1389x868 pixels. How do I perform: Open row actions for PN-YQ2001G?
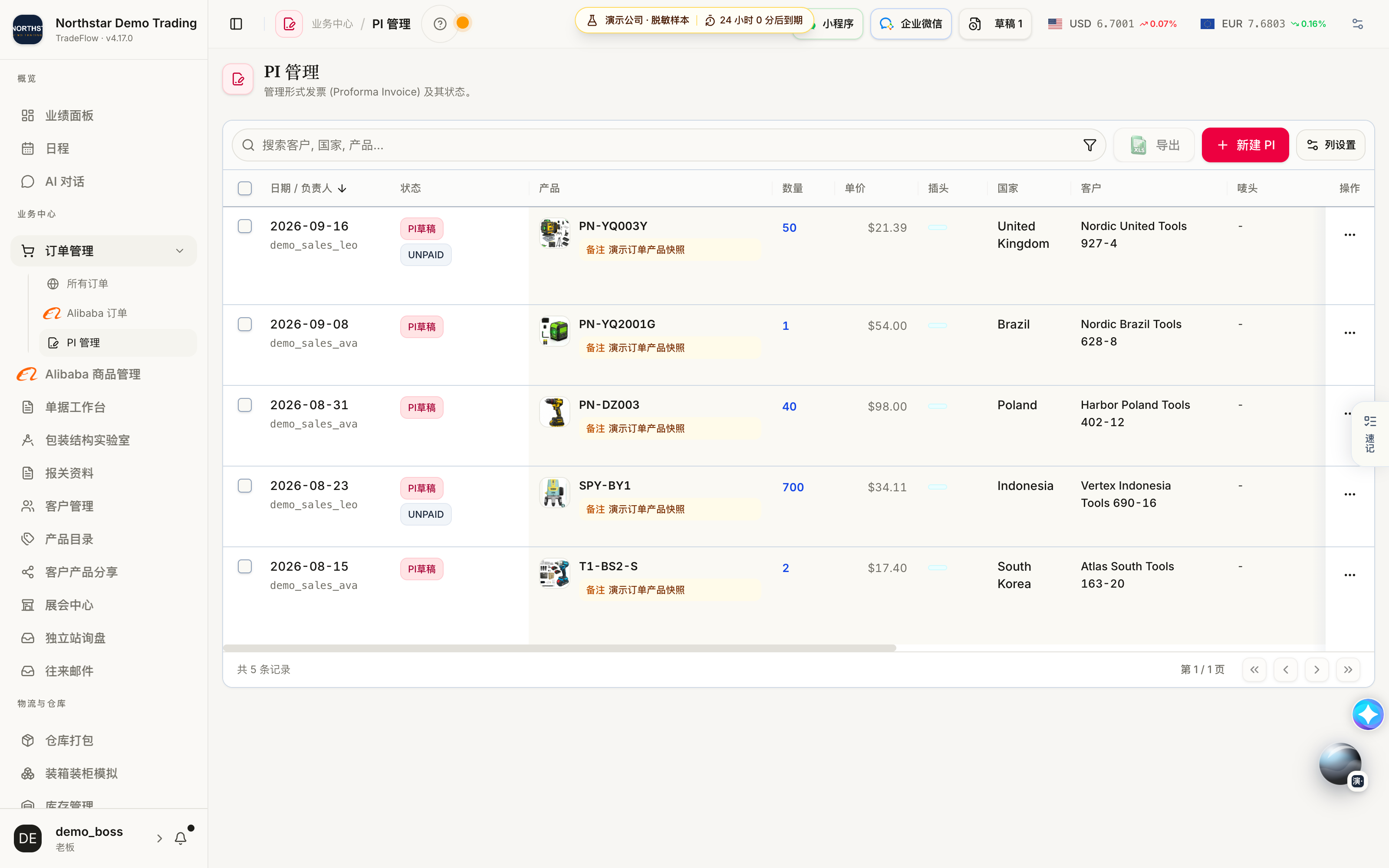pos(1350,333)
